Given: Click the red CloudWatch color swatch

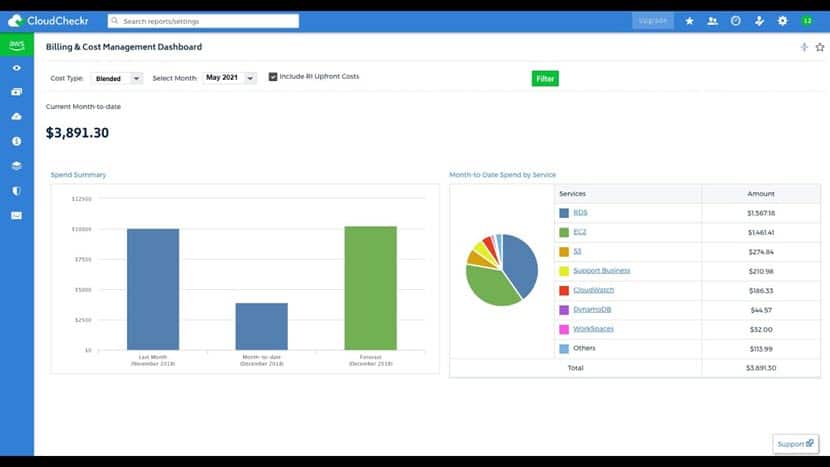Looking at the screenshot, I should tap(564, 291).
